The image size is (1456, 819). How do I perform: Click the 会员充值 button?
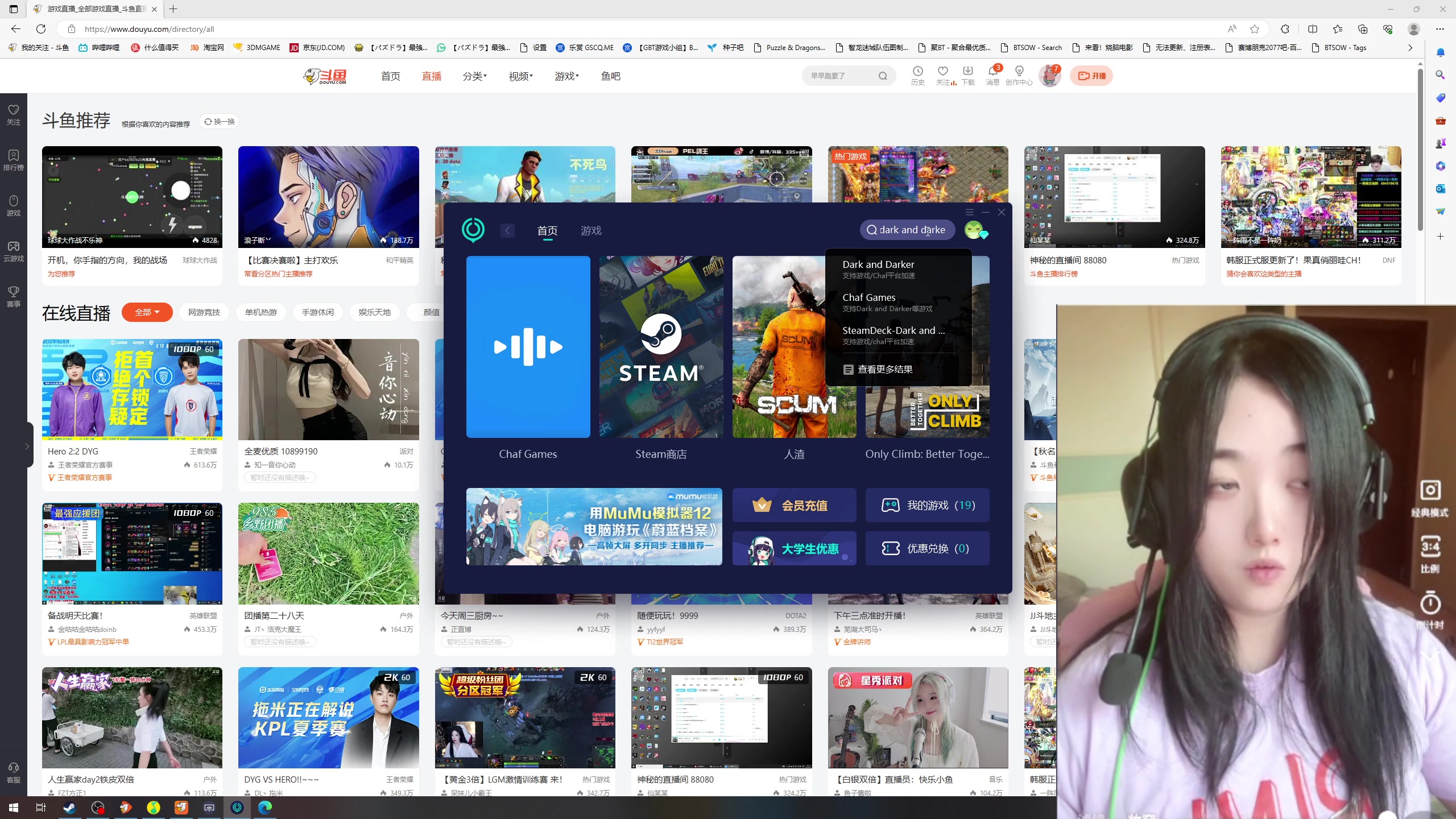pos(794,505)
